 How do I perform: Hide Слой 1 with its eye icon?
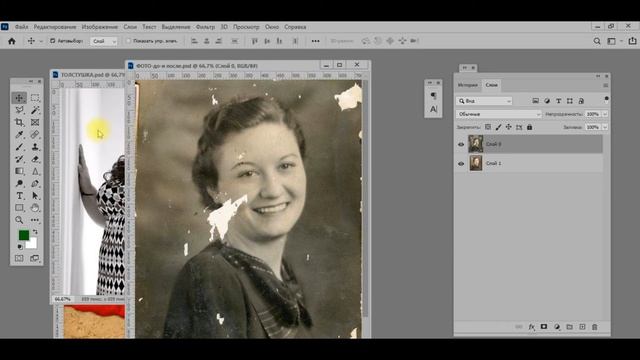pos(461,163)
